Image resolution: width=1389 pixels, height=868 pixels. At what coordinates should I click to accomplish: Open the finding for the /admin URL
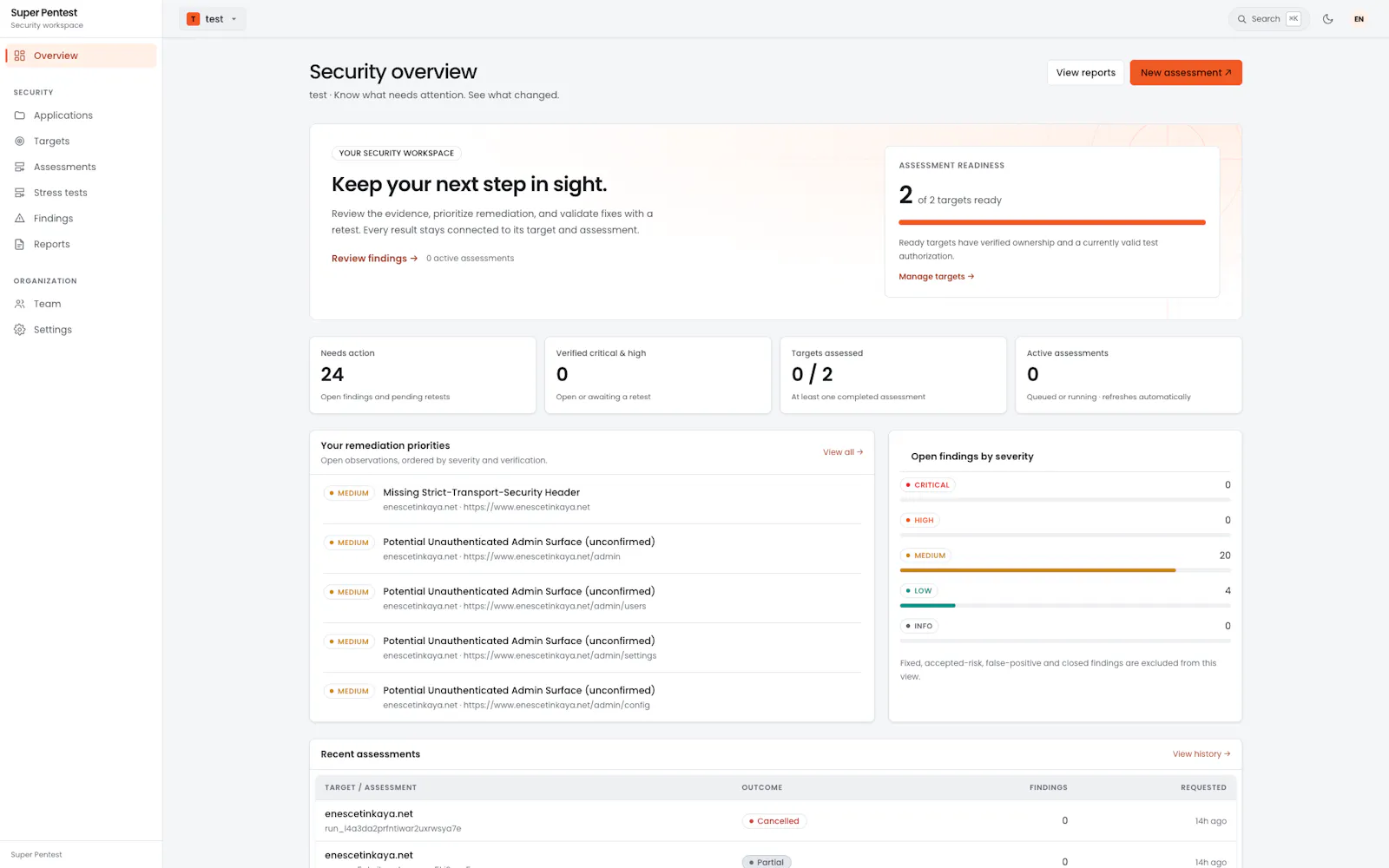click(592, 549)
